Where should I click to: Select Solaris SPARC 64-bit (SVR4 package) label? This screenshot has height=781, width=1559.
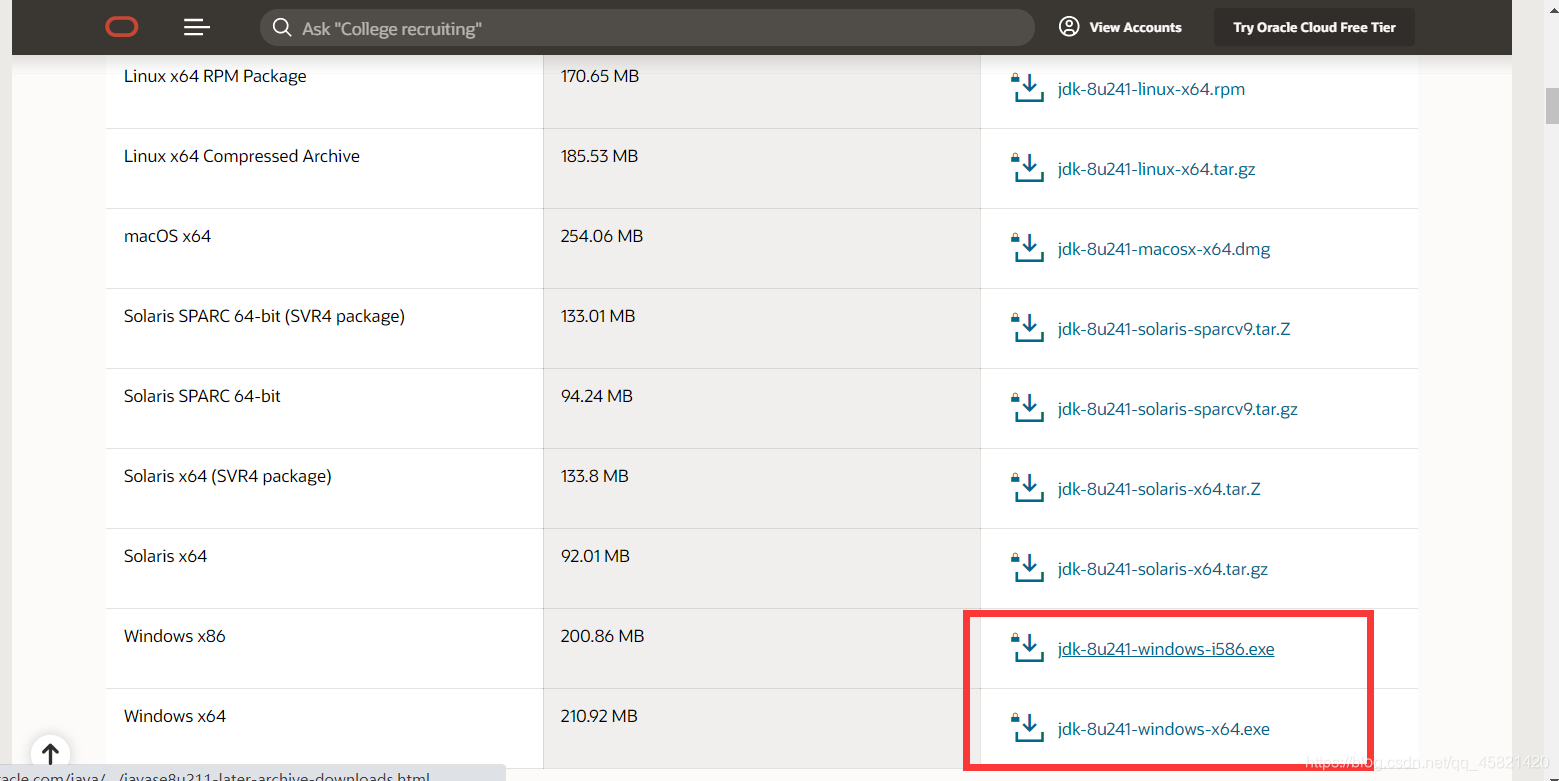264,316
